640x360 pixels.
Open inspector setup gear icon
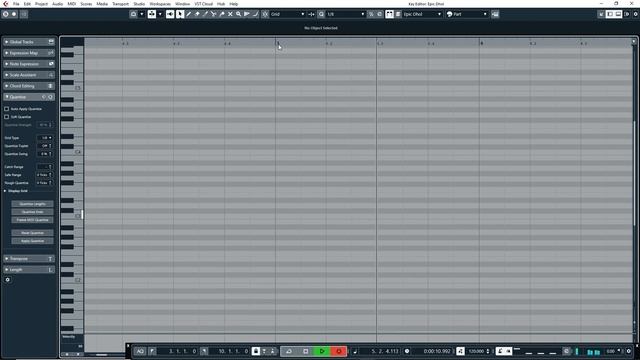tap(7, 280)
